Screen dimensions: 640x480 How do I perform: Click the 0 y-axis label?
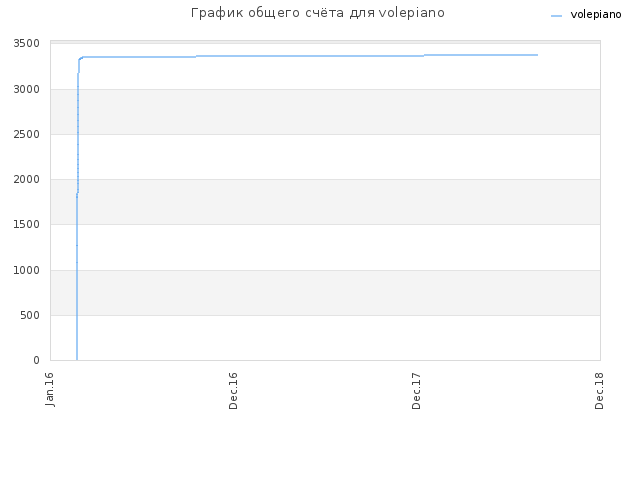click(36, 360)
